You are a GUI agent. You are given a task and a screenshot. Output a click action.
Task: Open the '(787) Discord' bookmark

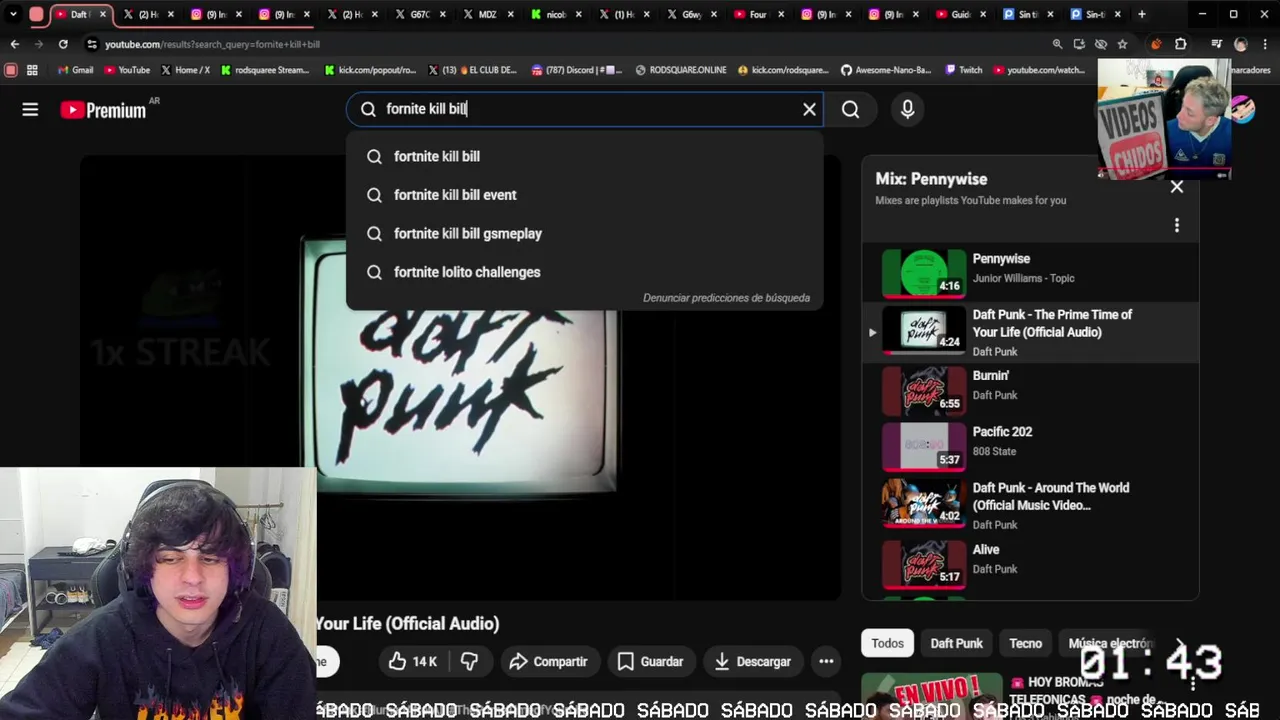(x=577, y=70)
